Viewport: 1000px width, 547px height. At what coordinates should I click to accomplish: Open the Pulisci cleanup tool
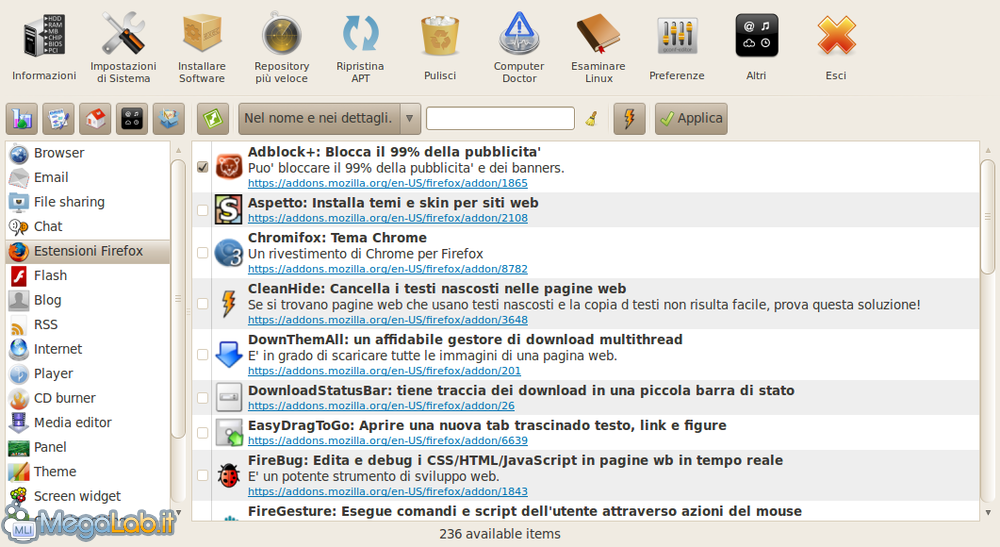[x=440, y=48]
